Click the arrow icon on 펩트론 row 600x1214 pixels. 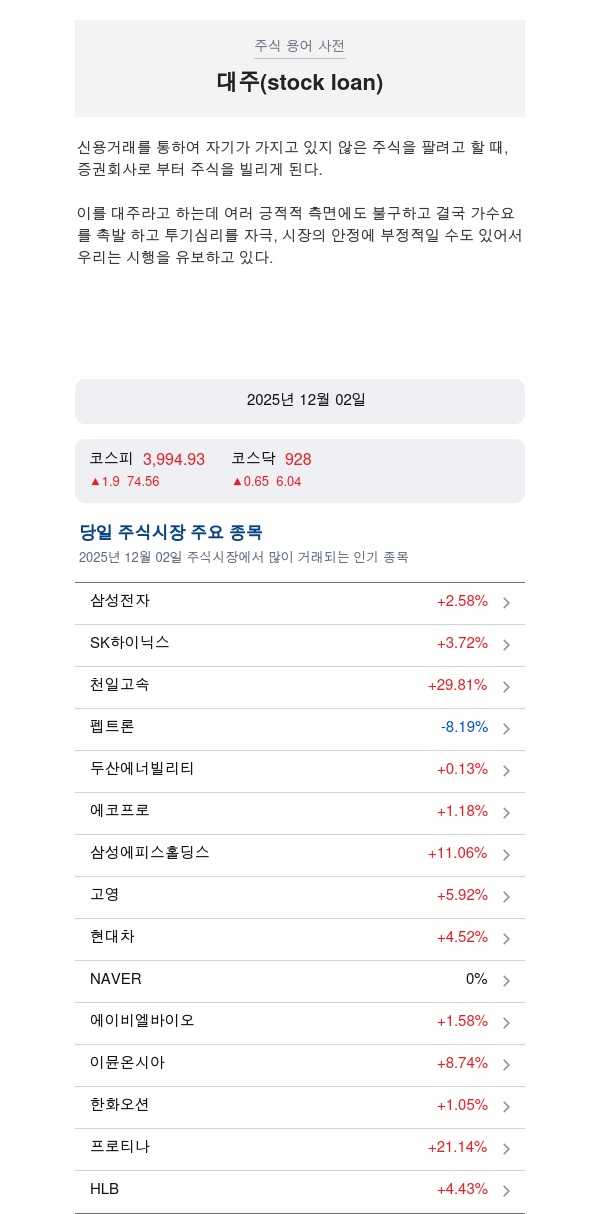[506, 729]
